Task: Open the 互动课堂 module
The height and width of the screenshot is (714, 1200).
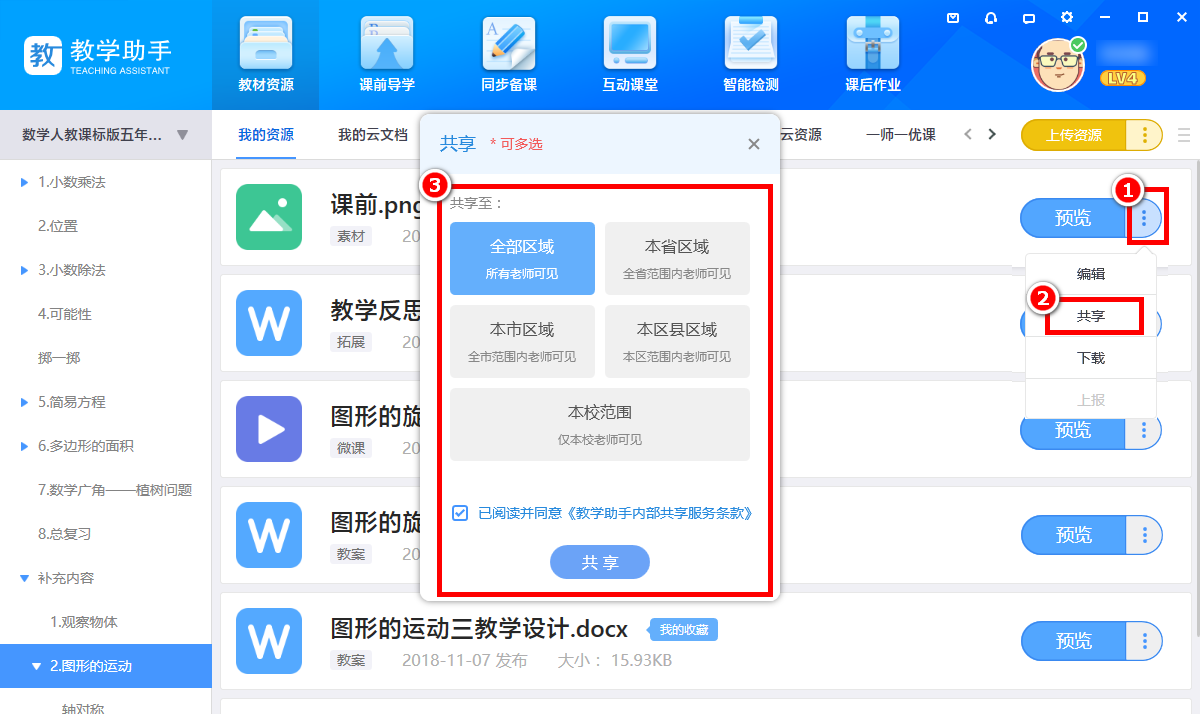Action: point(630,44)
